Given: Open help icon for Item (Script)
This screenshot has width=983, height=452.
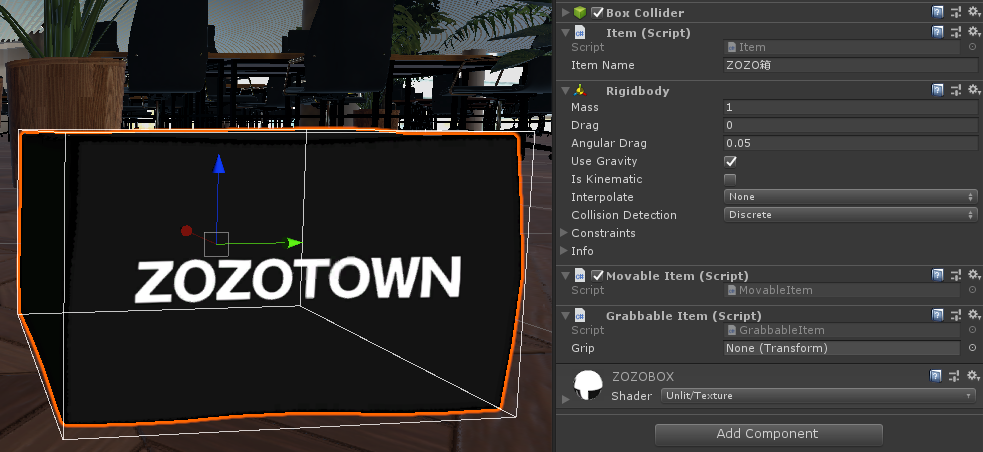Looking at the screenshot, I should coord(937,32).
